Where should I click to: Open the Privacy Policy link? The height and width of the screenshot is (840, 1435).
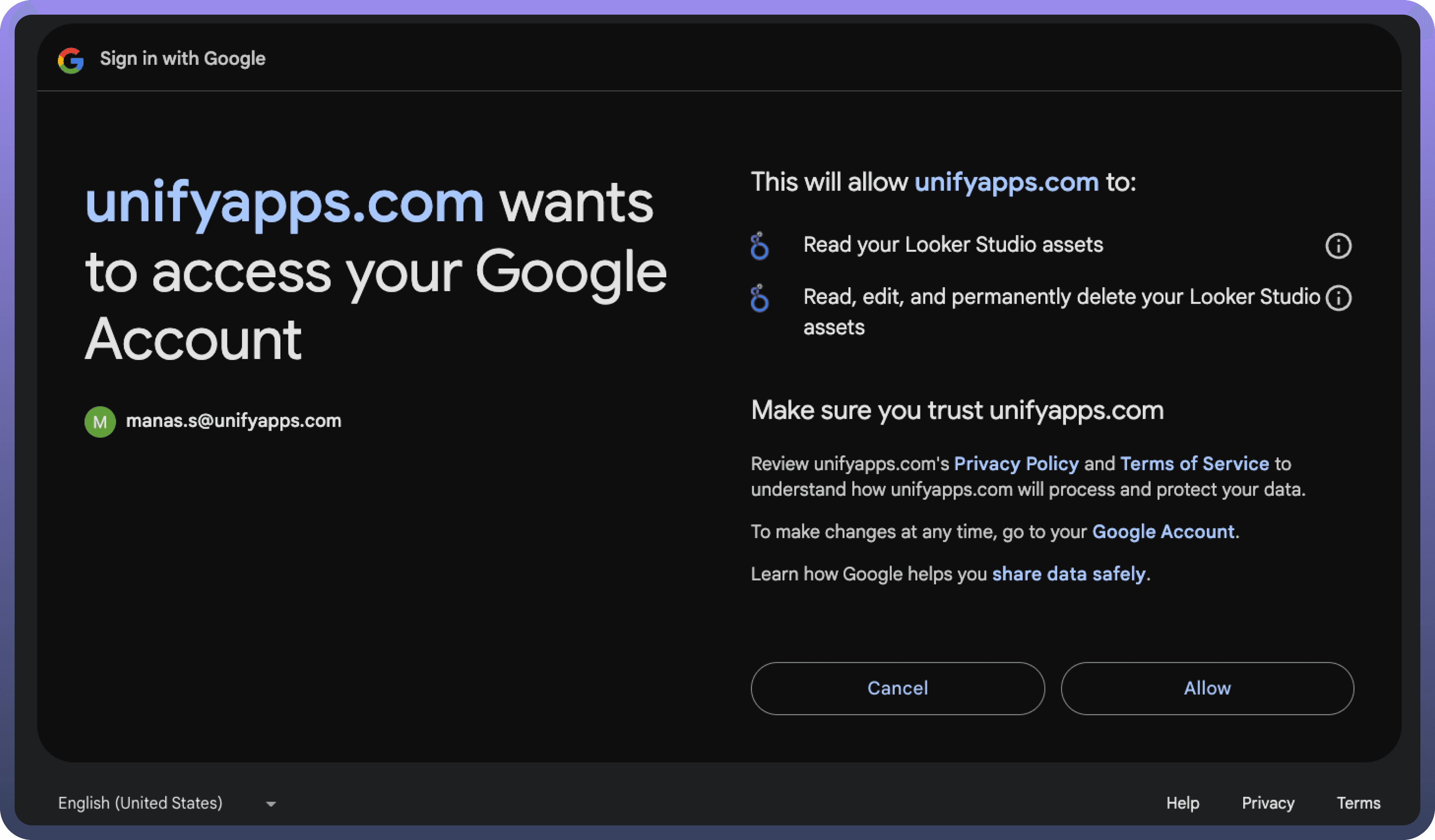1016,464
